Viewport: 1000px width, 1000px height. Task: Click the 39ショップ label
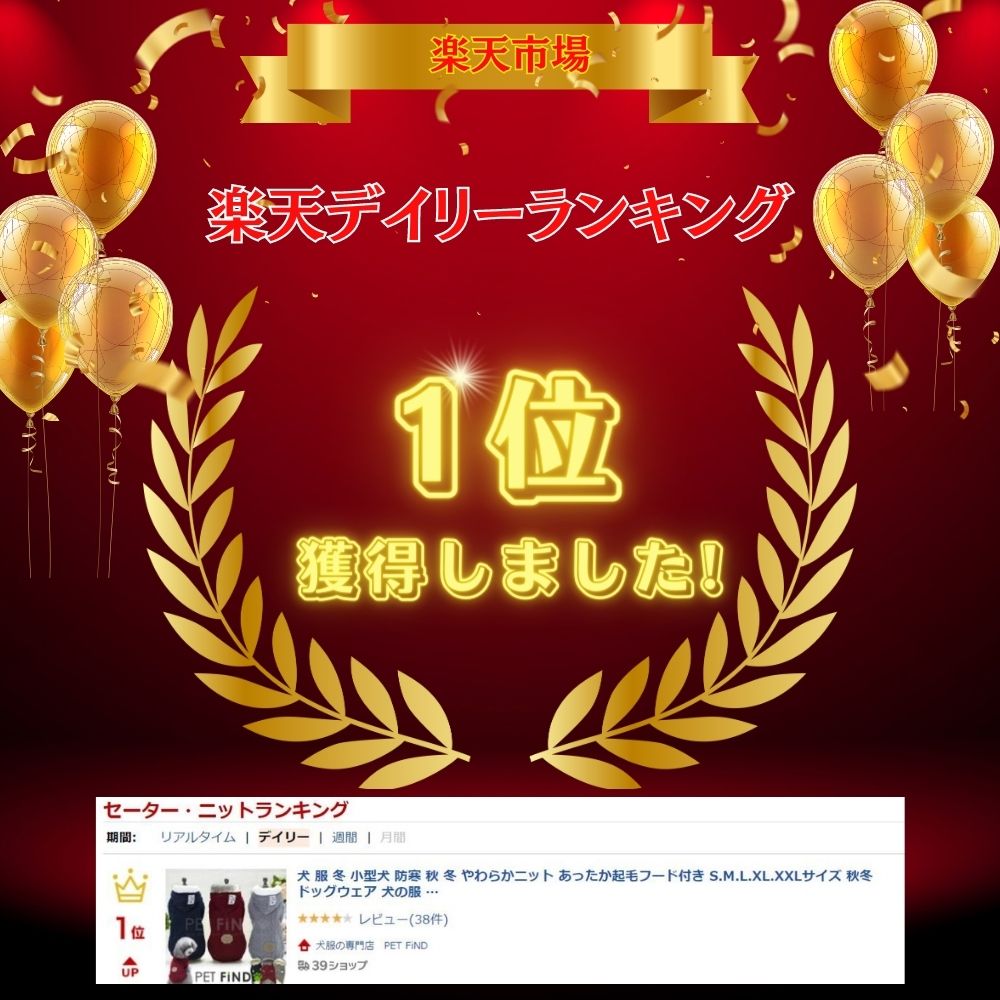pyautogui.click(x=339, y=965)
